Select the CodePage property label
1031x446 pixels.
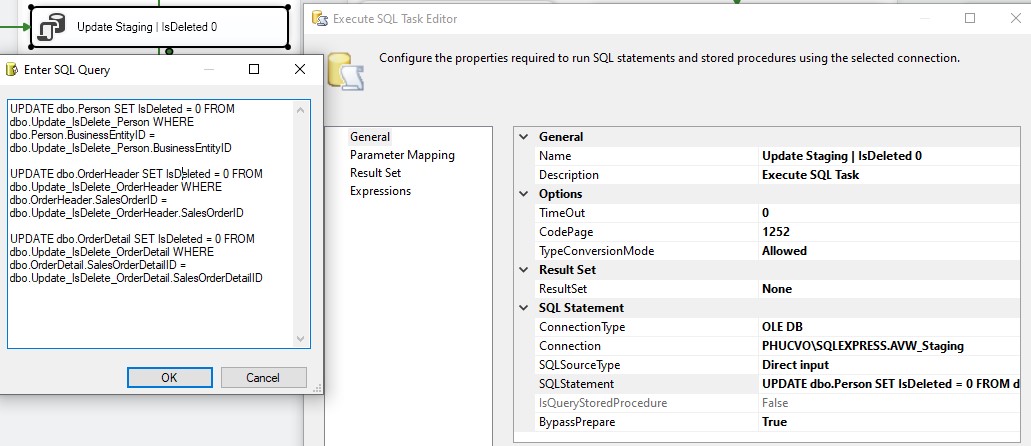coord(565,232)
